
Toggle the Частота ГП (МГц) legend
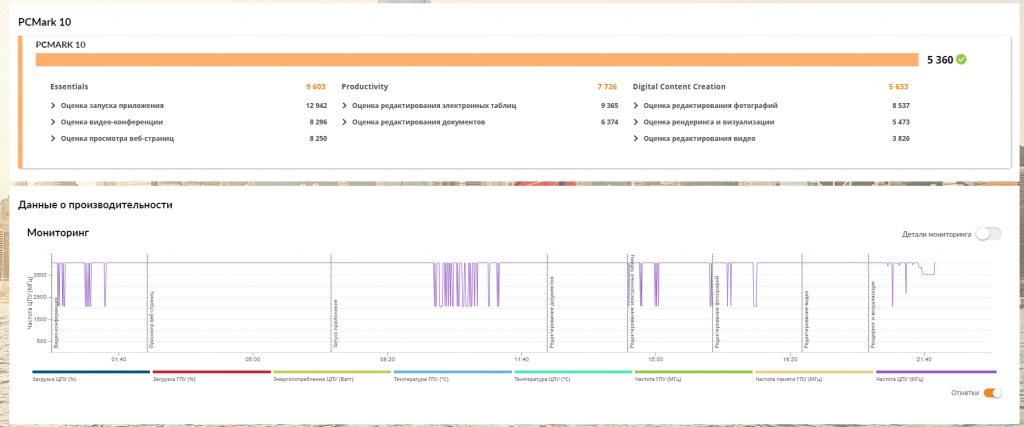pyautogui.click(x=694, y=375)
